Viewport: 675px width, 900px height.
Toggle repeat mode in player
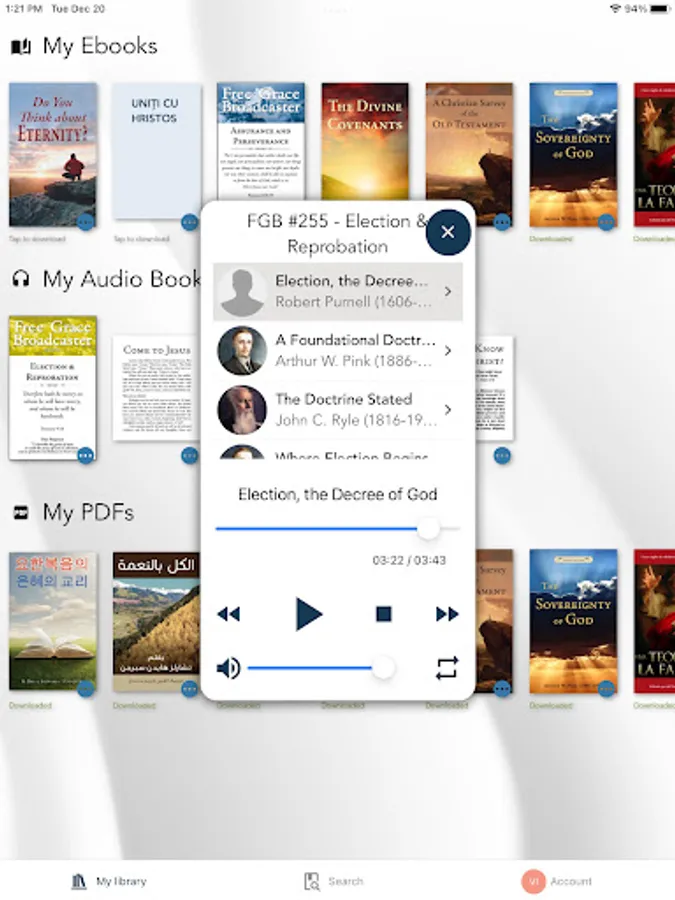[447, 668]
